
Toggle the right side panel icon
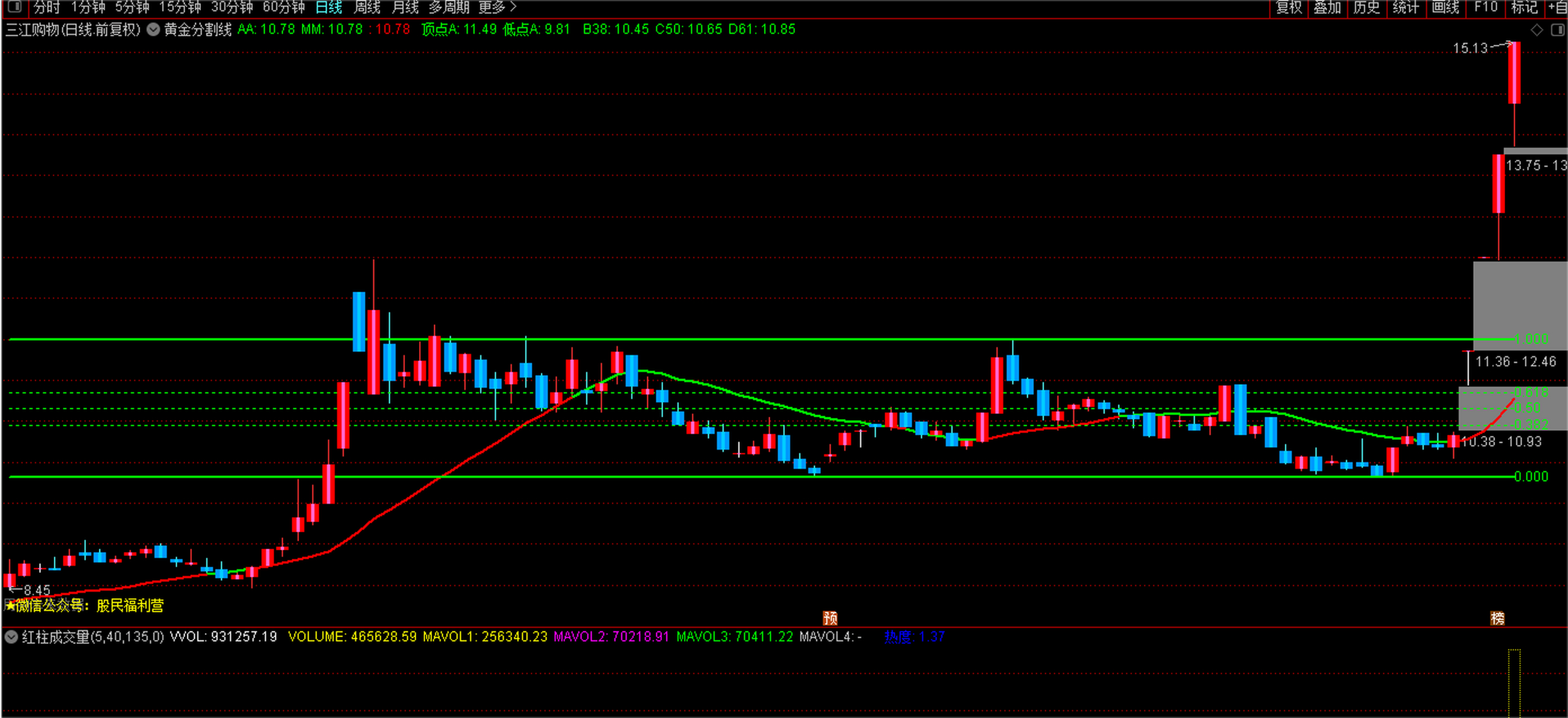click(1558, 30)
